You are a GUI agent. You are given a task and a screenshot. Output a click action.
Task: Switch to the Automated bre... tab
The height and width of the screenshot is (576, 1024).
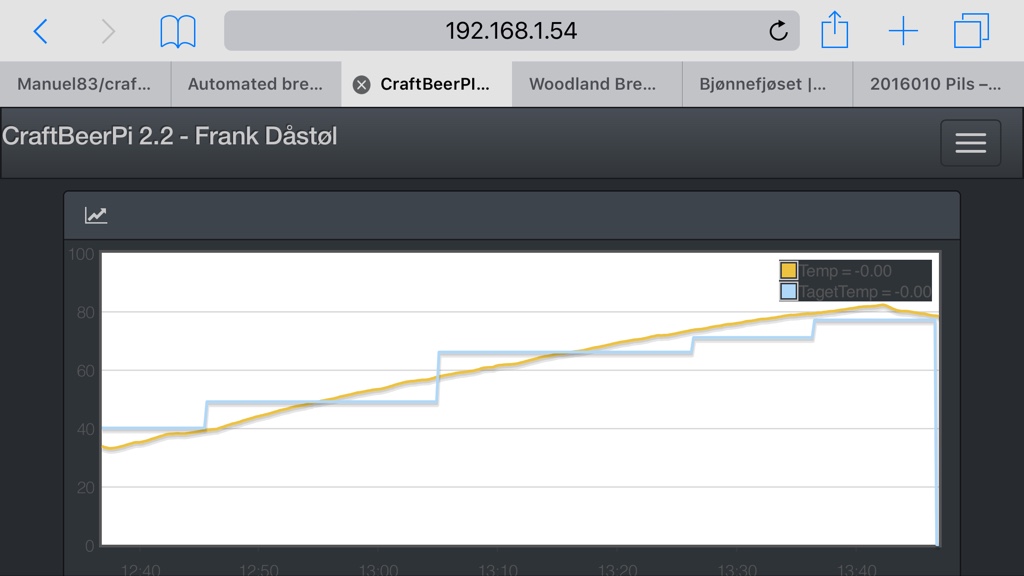tap(255, 84)
